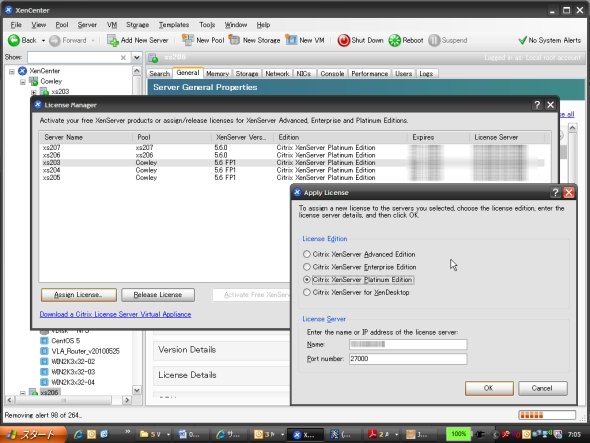Click the Release License button
Viewport: 590px width, 443px height.
158,295
